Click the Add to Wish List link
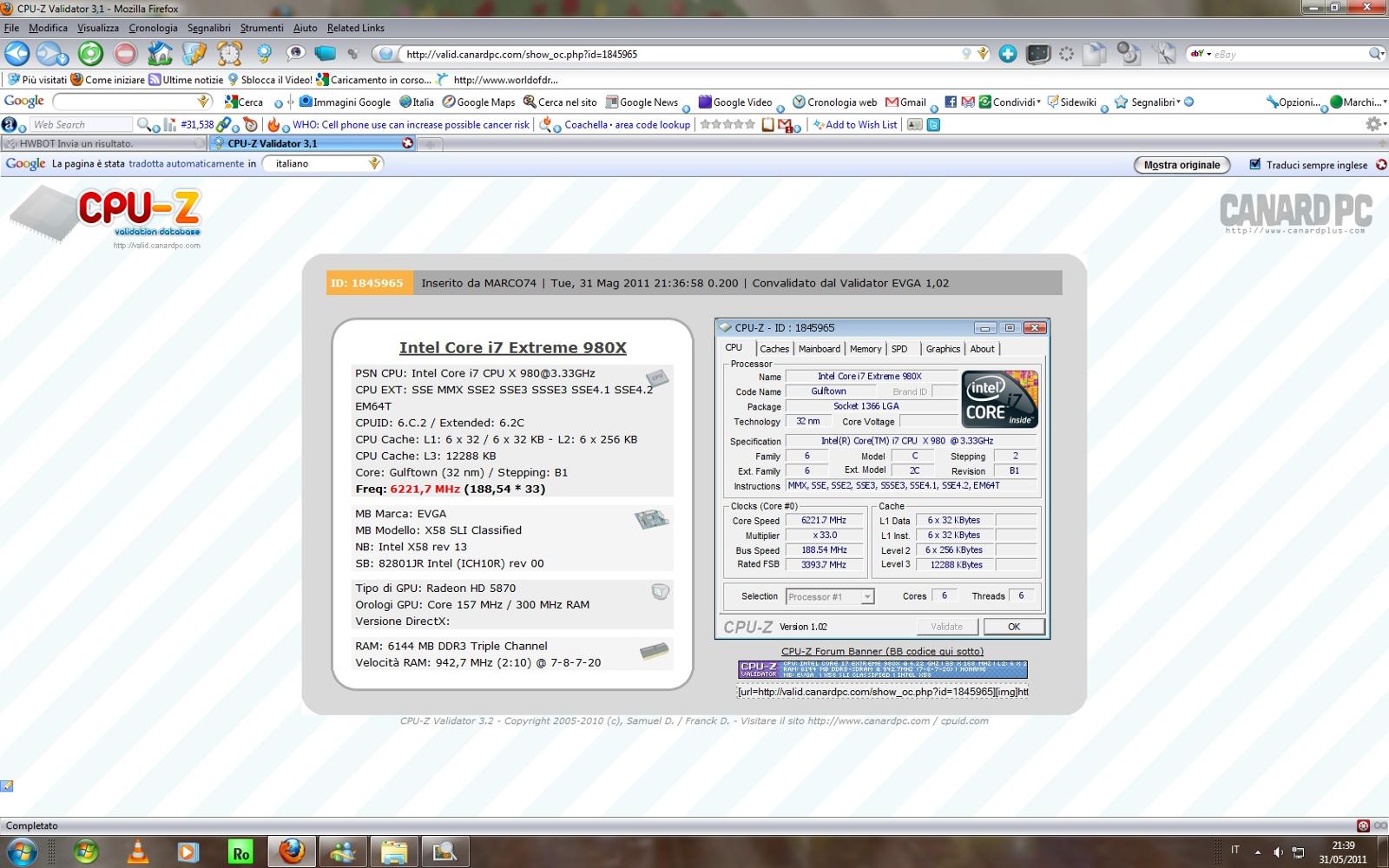 (855, 125)
